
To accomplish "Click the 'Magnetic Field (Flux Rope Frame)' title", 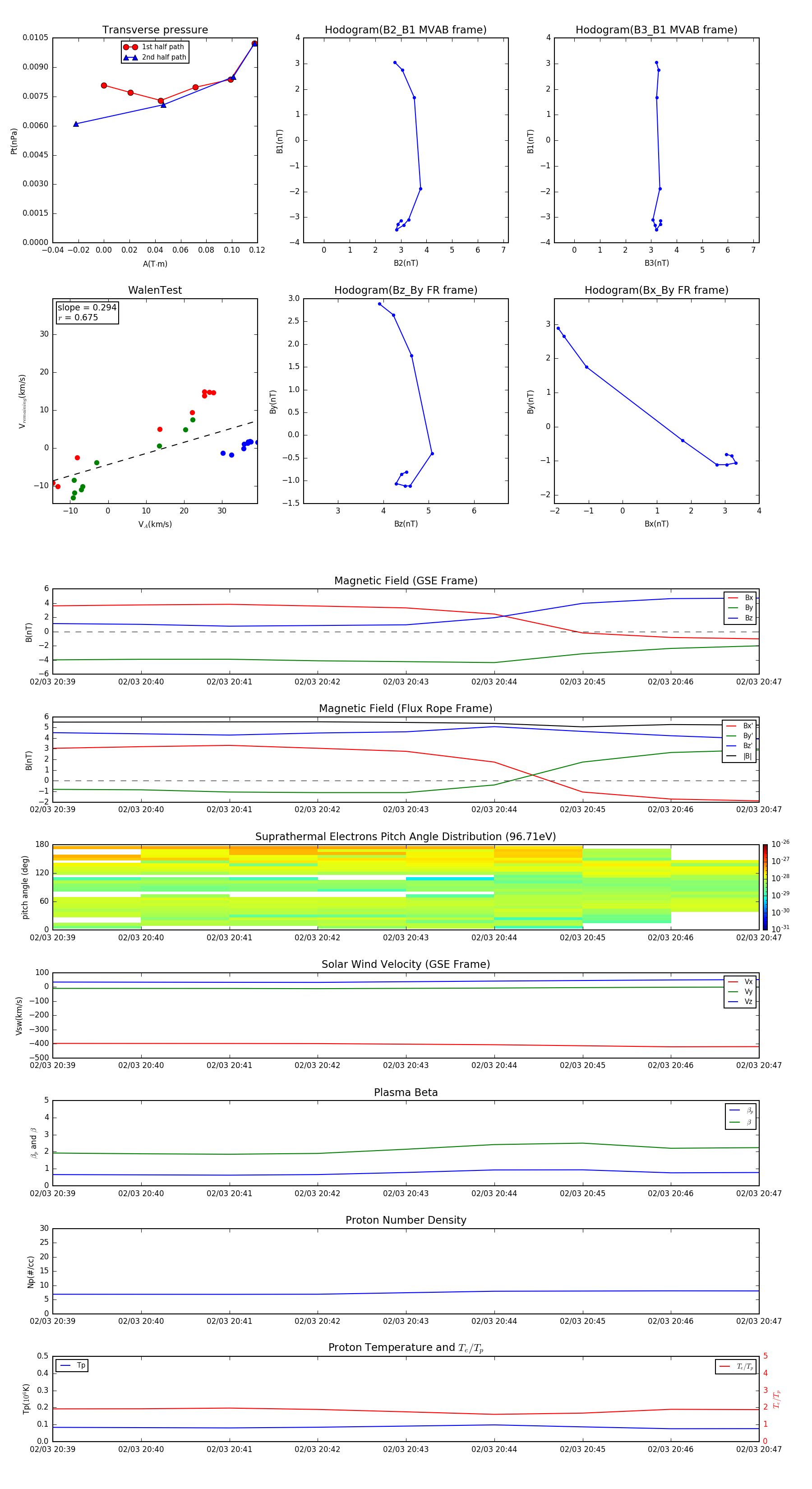I will pyautogui.click(x=406, y=709).
